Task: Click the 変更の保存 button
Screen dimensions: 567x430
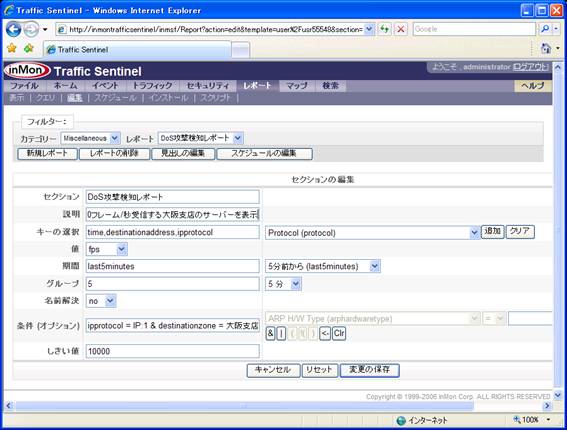Action: click(x=369, y=370)
